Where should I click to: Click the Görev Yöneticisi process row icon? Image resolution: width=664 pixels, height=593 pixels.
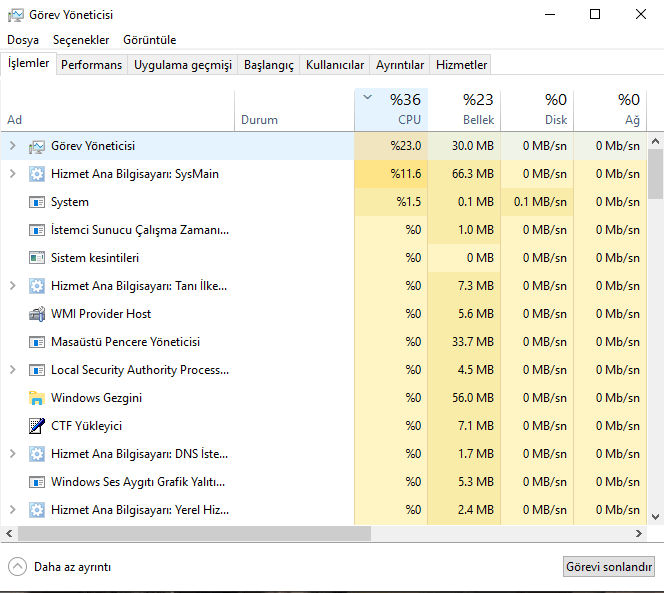pyautogui.click(x=37, y=147)
